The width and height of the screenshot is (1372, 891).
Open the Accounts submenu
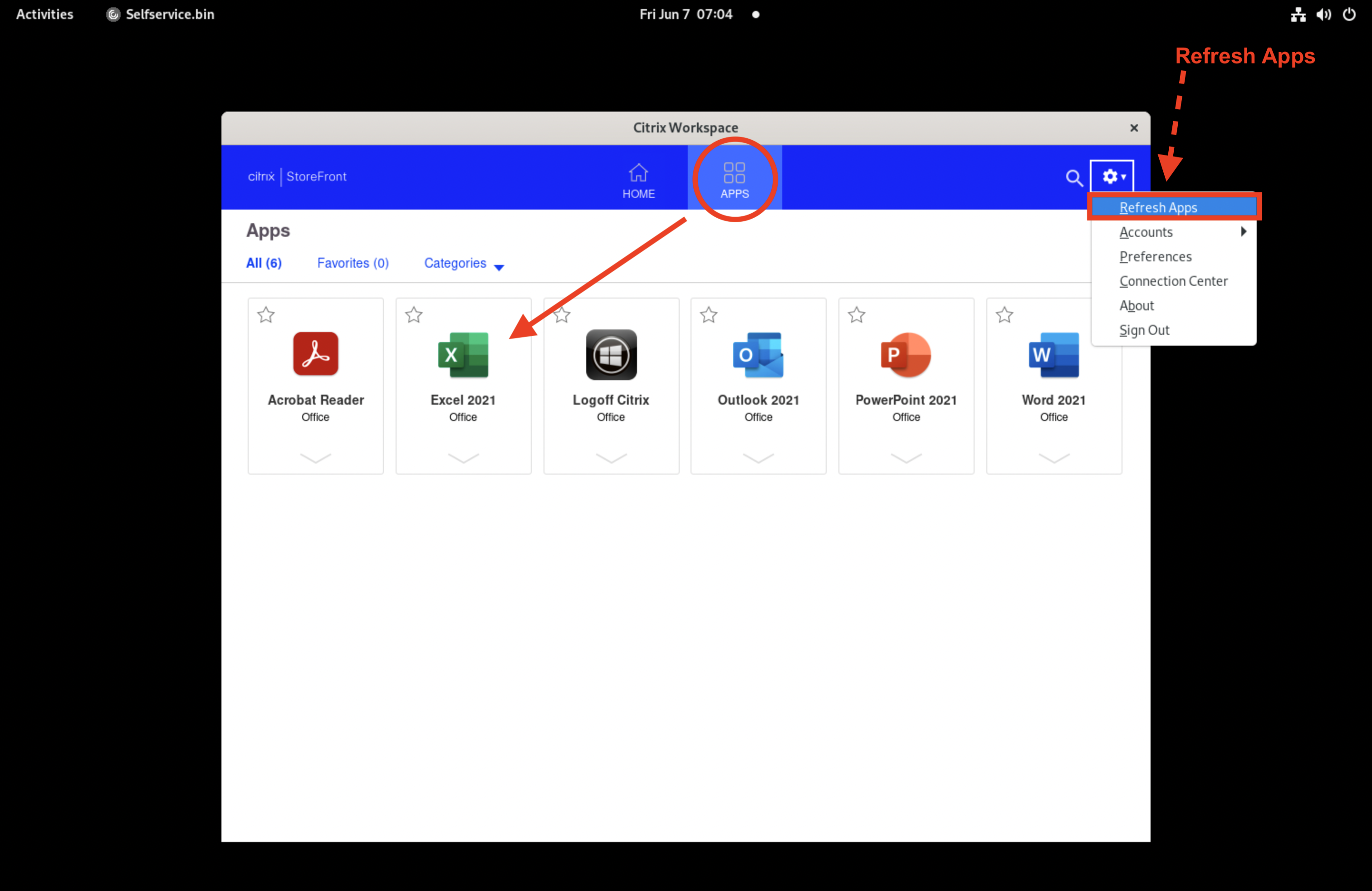tap(1174, 232)
